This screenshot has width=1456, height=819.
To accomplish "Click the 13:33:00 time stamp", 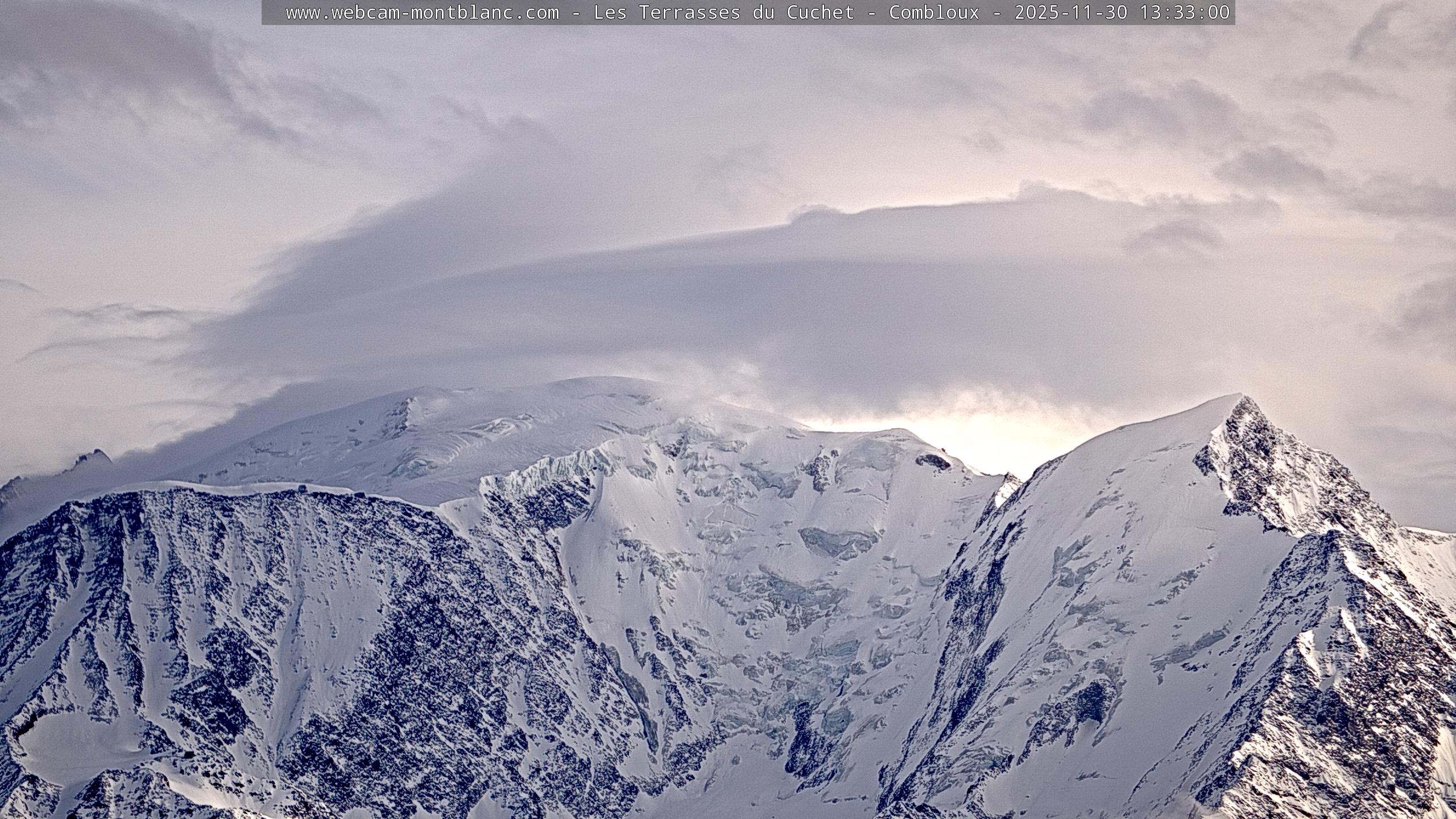I will [1185, 13].
